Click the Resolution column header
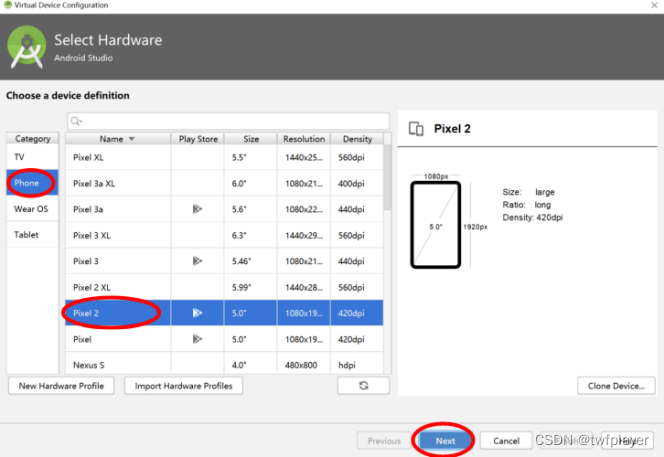This screenshot has height=457, width=664. coord(304,139)
